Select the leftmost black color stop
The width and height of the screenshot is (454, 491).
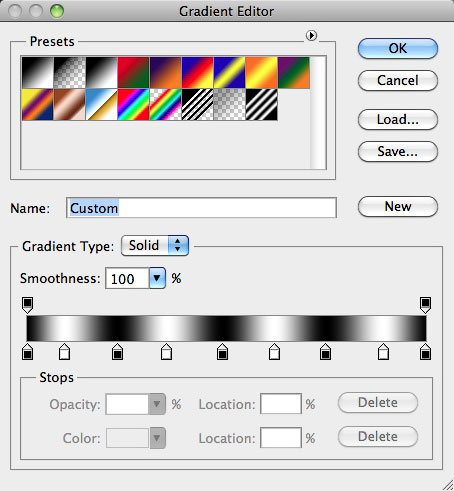click(27, 352)
